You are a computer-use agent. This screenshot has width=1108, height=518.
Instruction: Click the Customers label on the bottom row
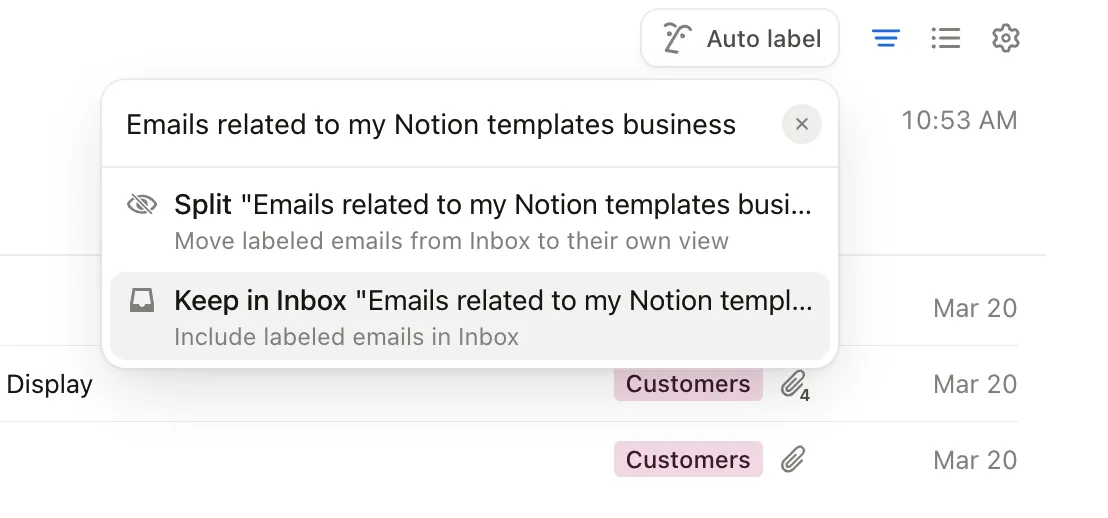coord(688,460)
